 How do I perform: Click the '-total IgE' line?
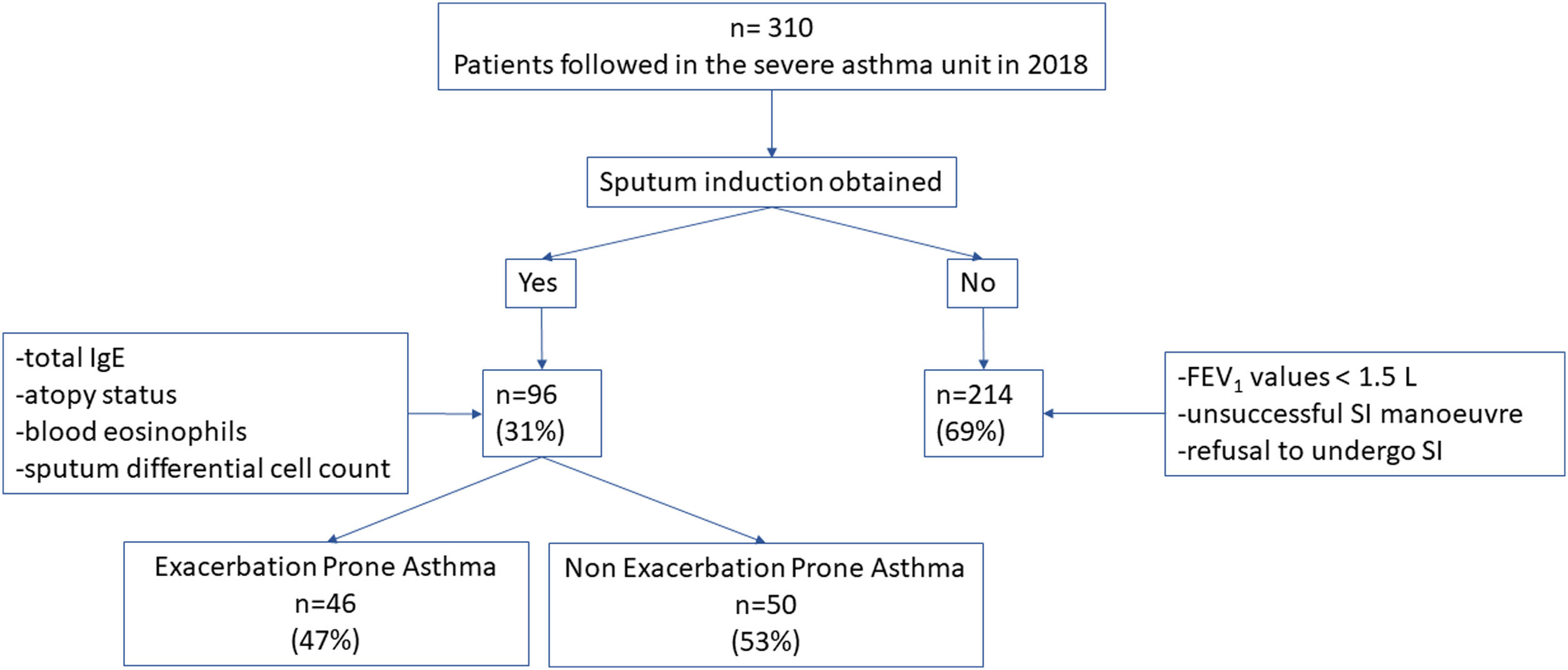[71, 358]
